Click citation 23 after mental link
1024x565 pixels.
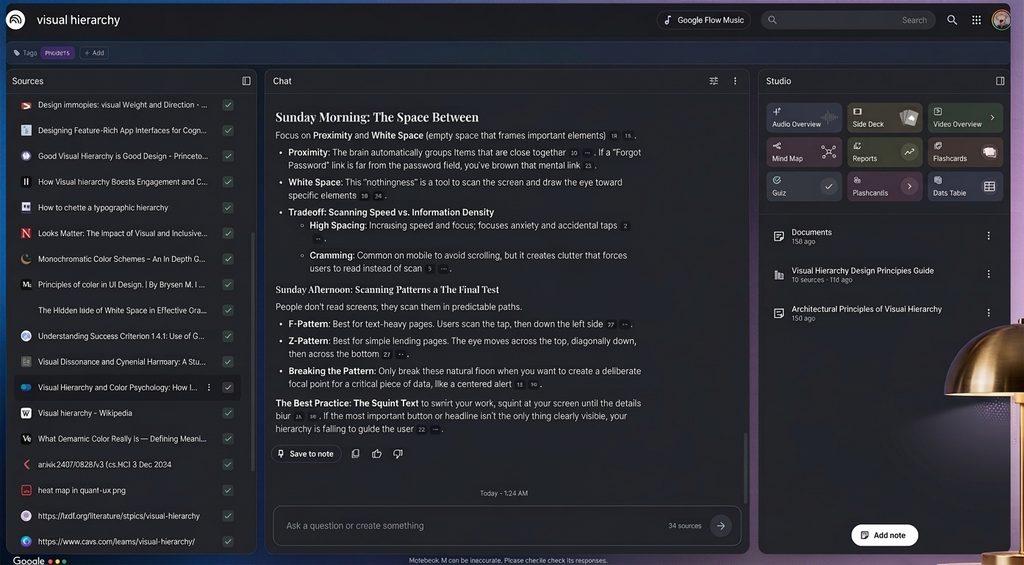(588, 166)
